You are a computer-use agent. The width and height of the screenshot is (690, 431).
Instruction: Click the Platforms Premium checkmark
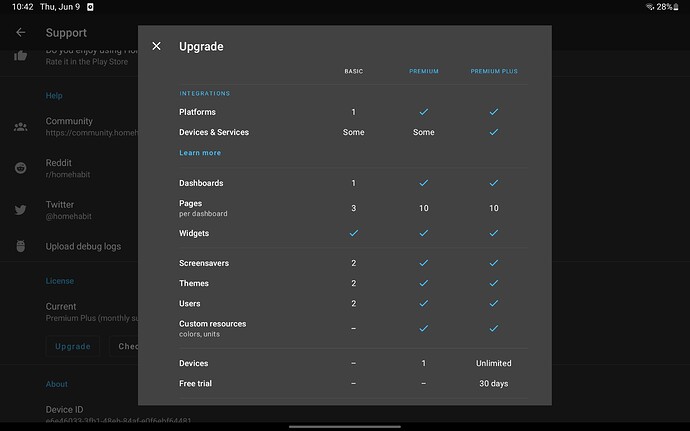click(424, 112)
